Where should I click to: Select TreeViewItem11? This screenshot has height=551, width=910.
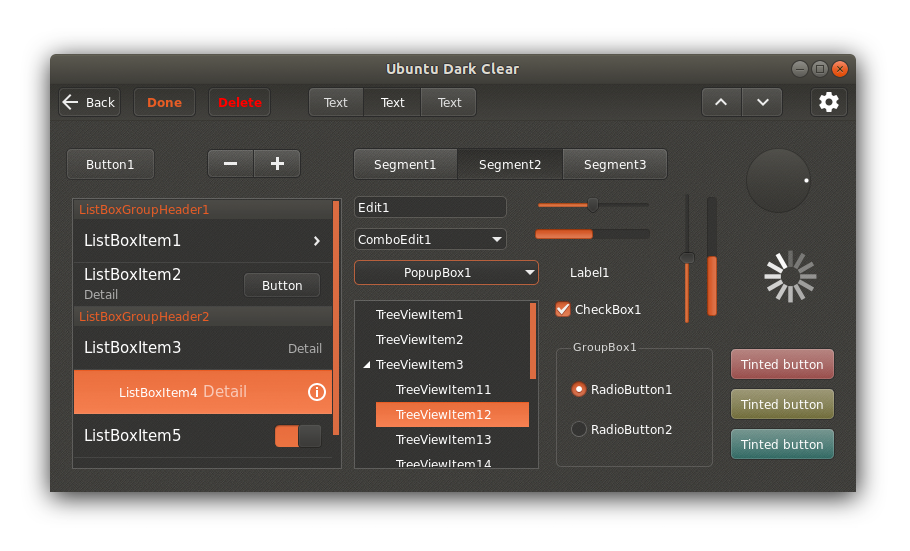point(443,390)
